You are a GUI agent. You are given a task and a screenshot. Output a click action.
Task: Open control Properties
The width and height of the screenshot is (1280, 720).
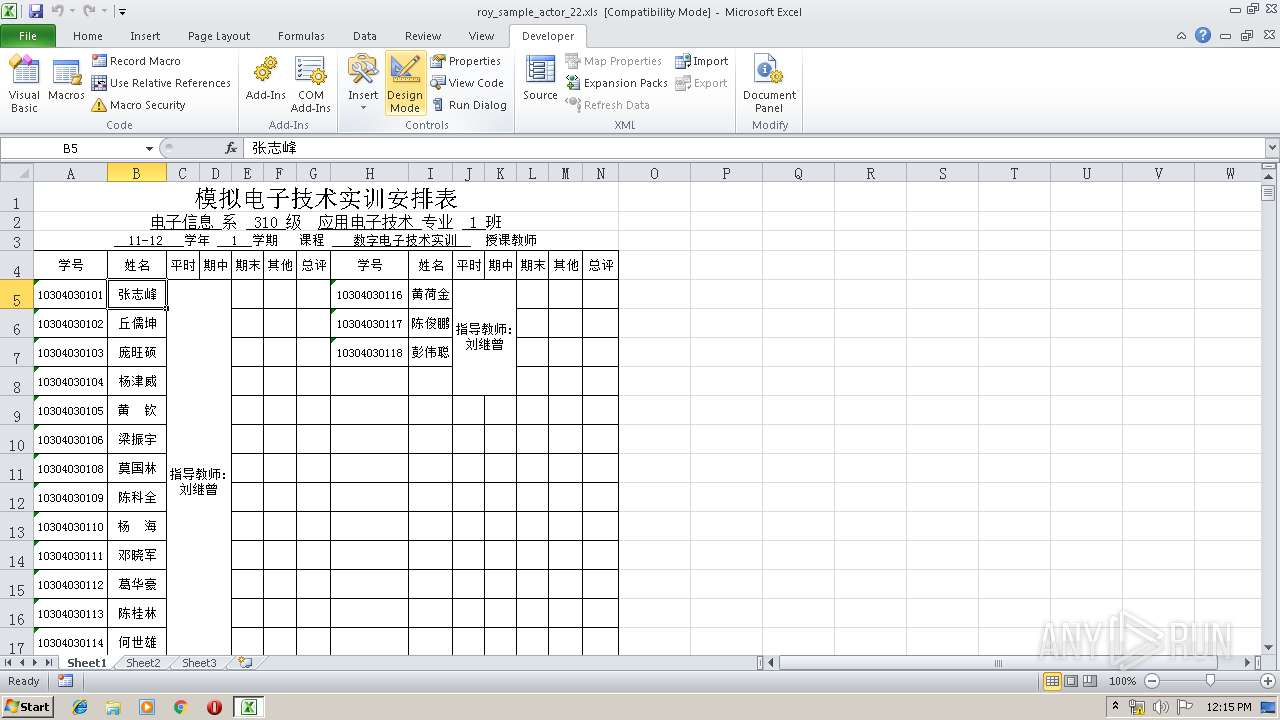click(466, 61)
